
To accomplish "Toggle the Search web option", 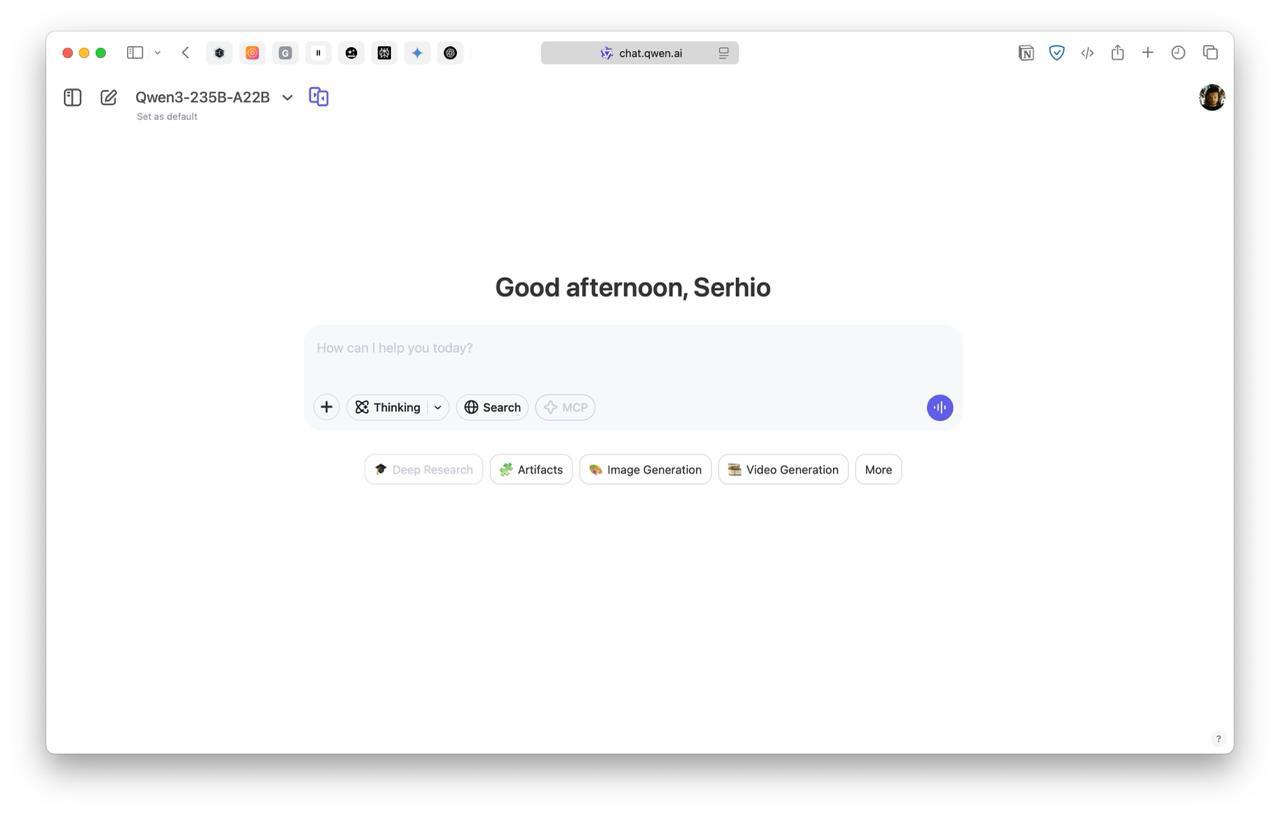I will point(492,407).
